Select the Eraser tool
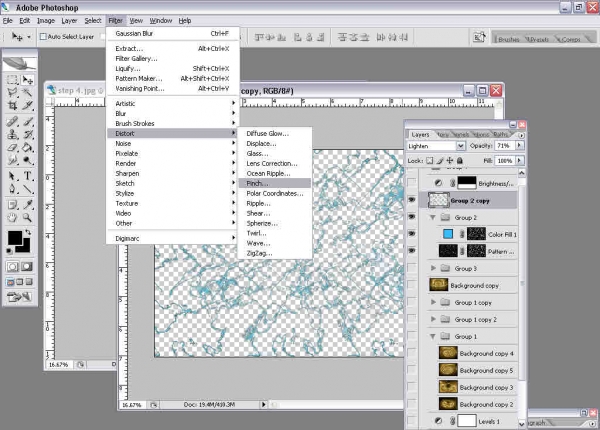Viewport: 600px width, 430px height. point(12,147)
